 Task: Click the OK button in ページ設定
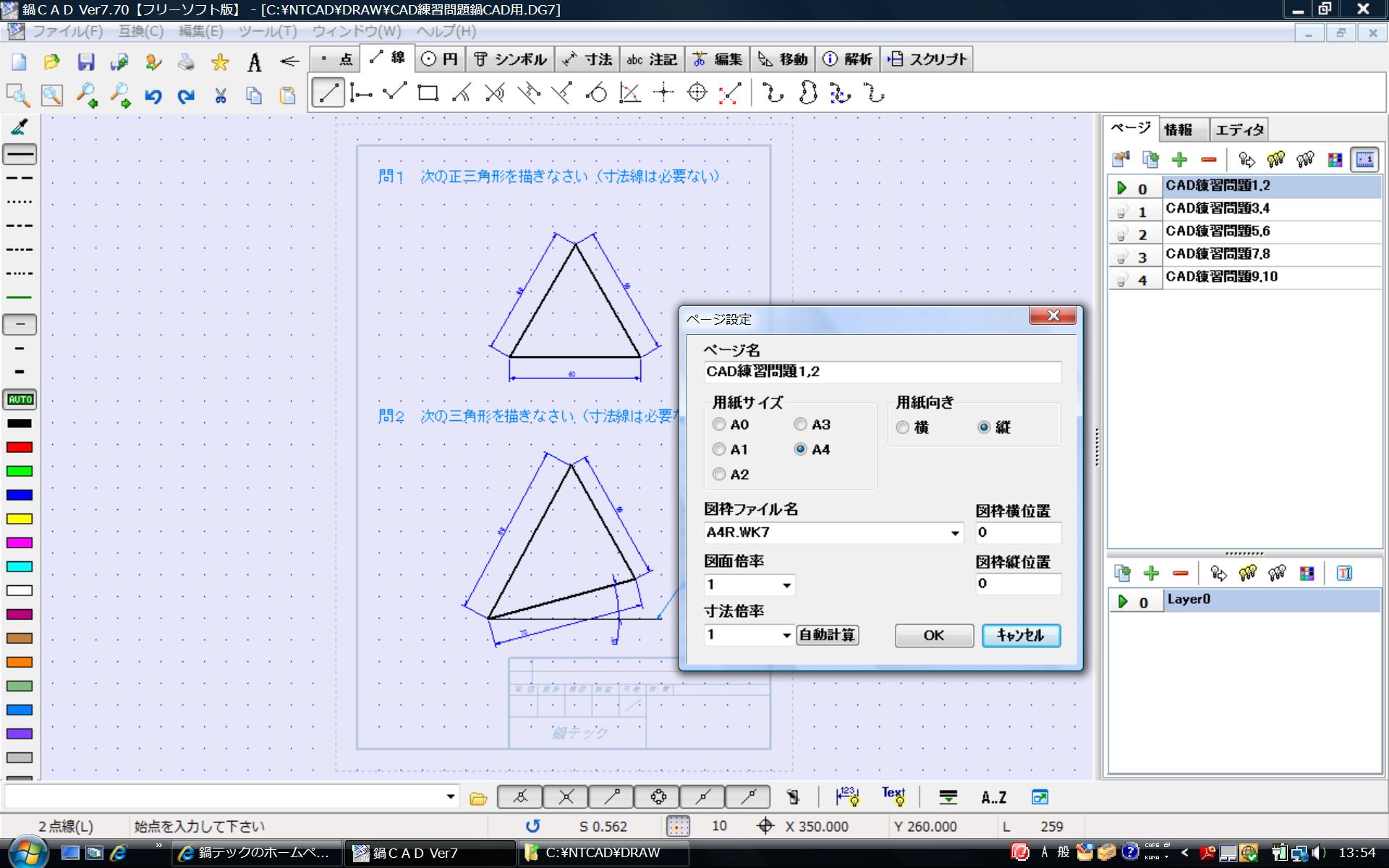(x=934, y=635)
